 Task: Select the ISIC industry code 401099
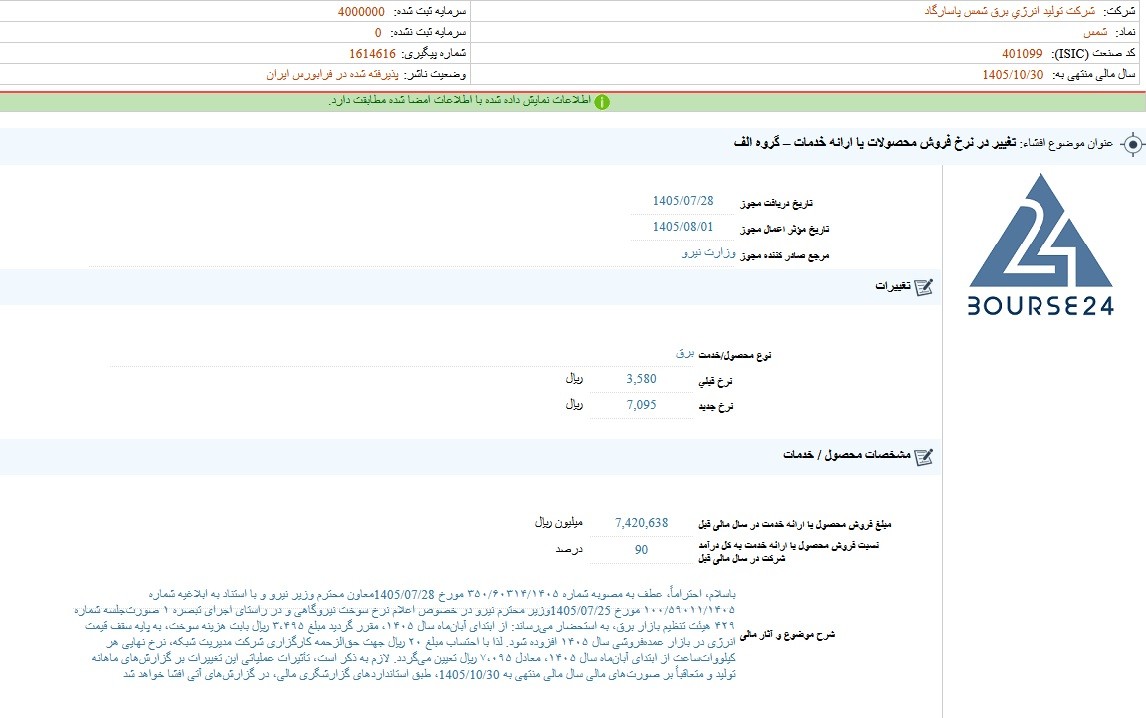pos(1022,53)
